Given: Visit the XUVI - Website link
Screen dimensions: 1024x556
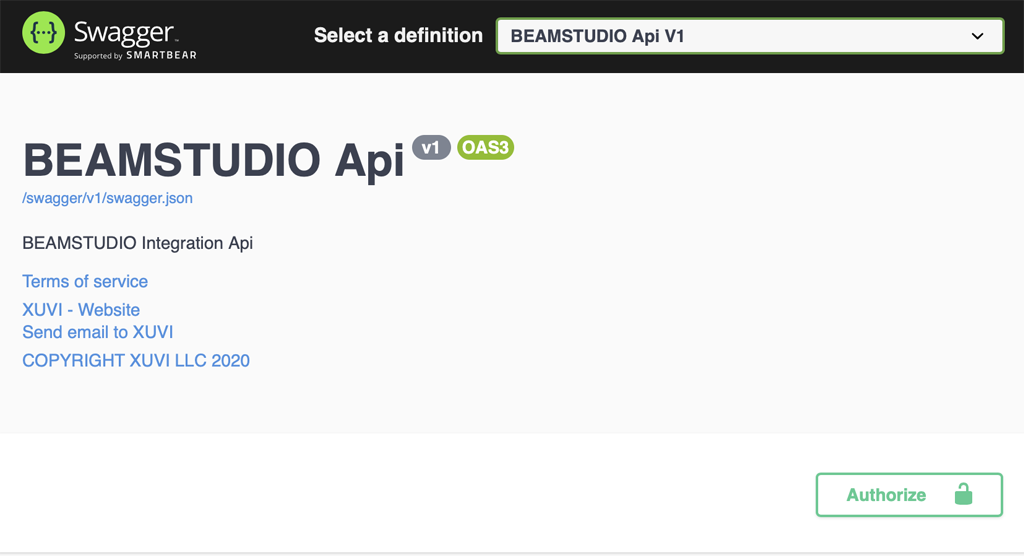Looking at the screenshot, I should click(81, 310).
